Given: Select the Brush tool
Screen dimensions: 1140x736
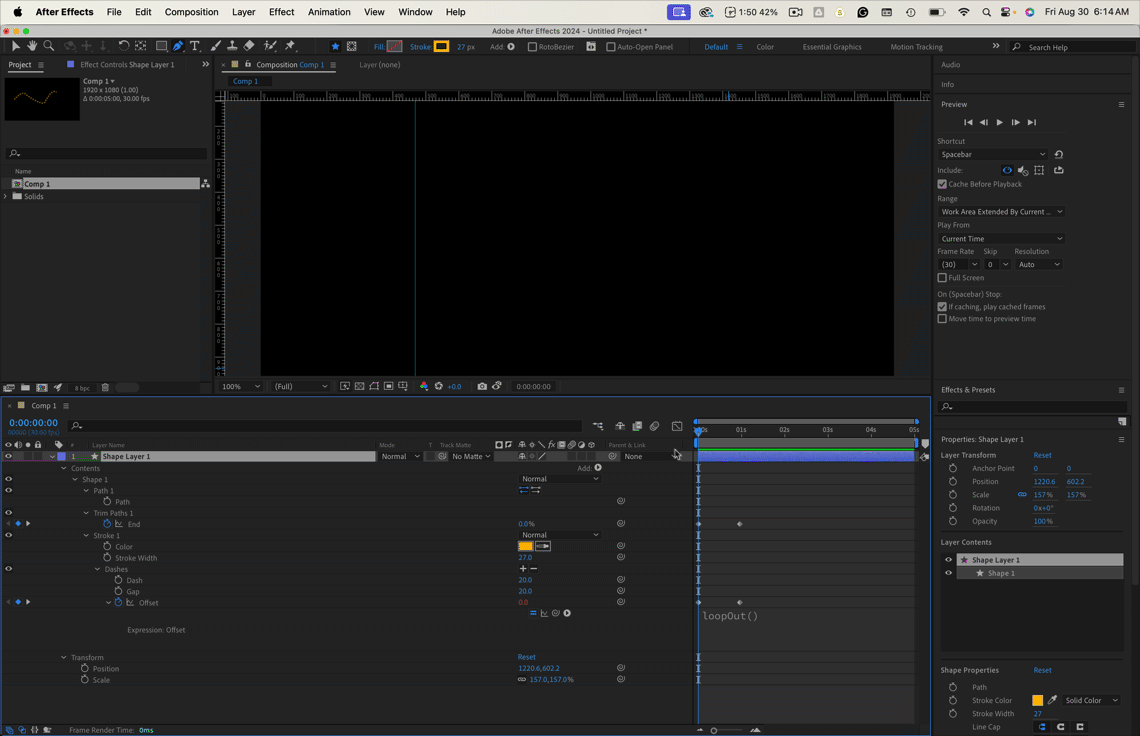Looking at the screenshot, I should (216, 46).
